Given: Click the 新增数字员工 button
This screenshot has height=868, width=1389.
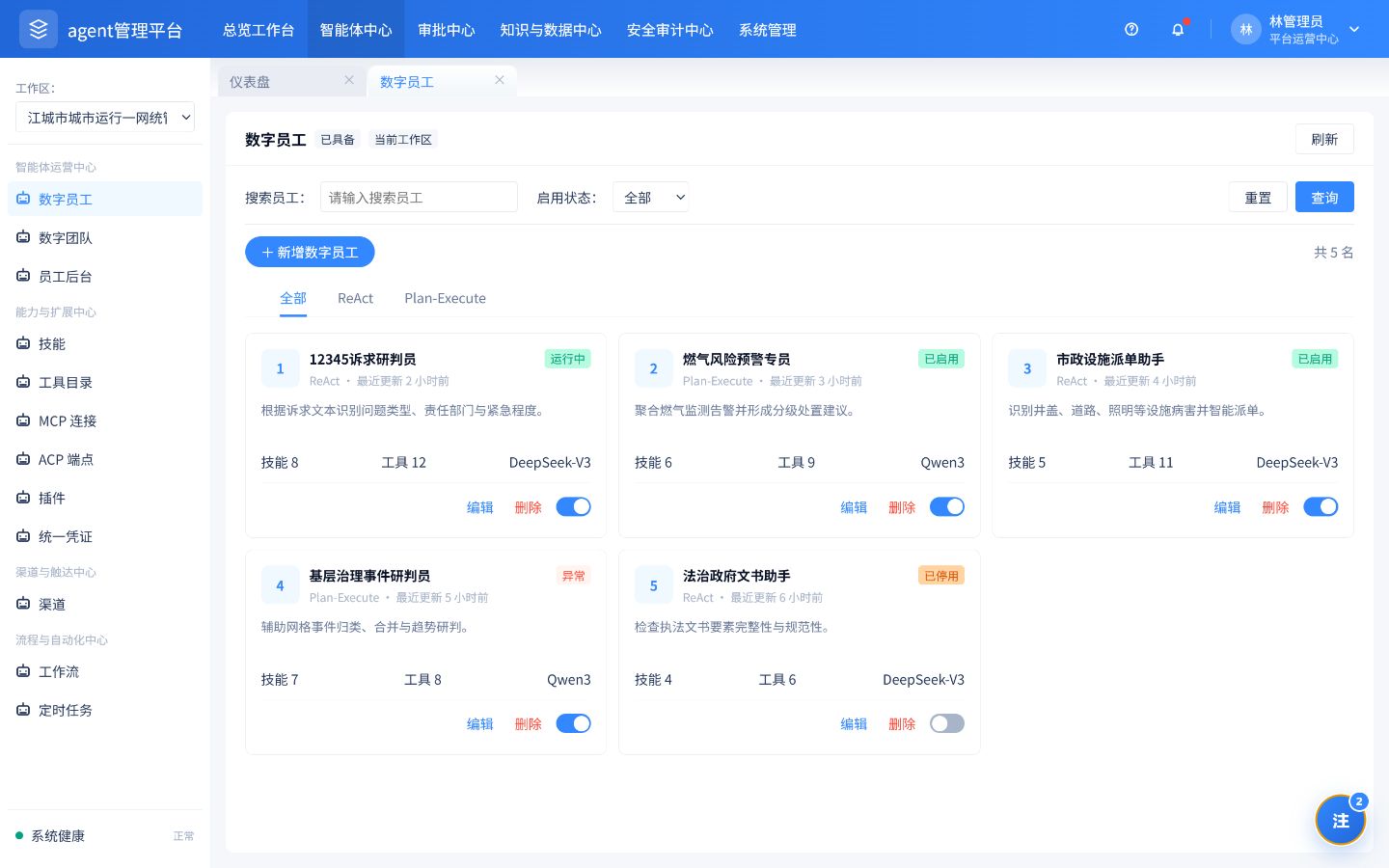Looking at the screenshot, I should [310, 252].
